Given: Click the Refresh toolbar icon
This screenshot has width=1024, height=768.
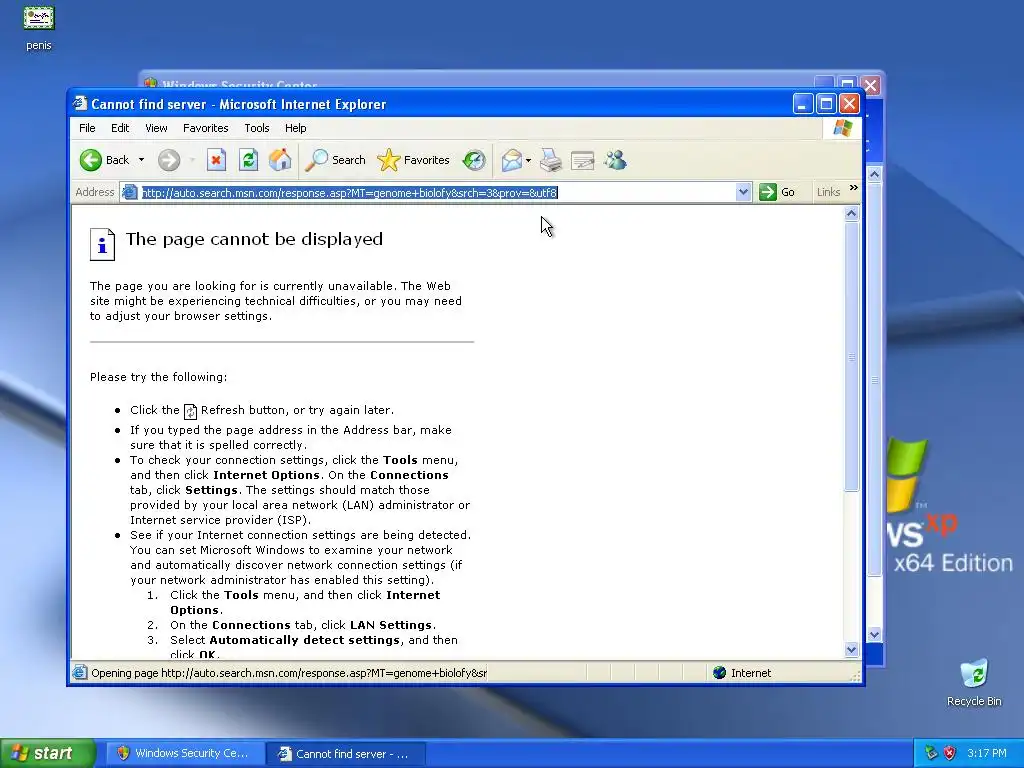Looking at the screenshot, I should click(x=248, y=160).
